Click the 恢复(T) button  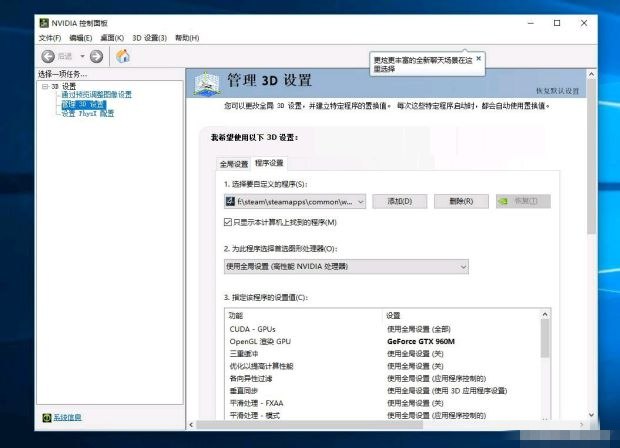pyautogui.click(x=523, y=201)
